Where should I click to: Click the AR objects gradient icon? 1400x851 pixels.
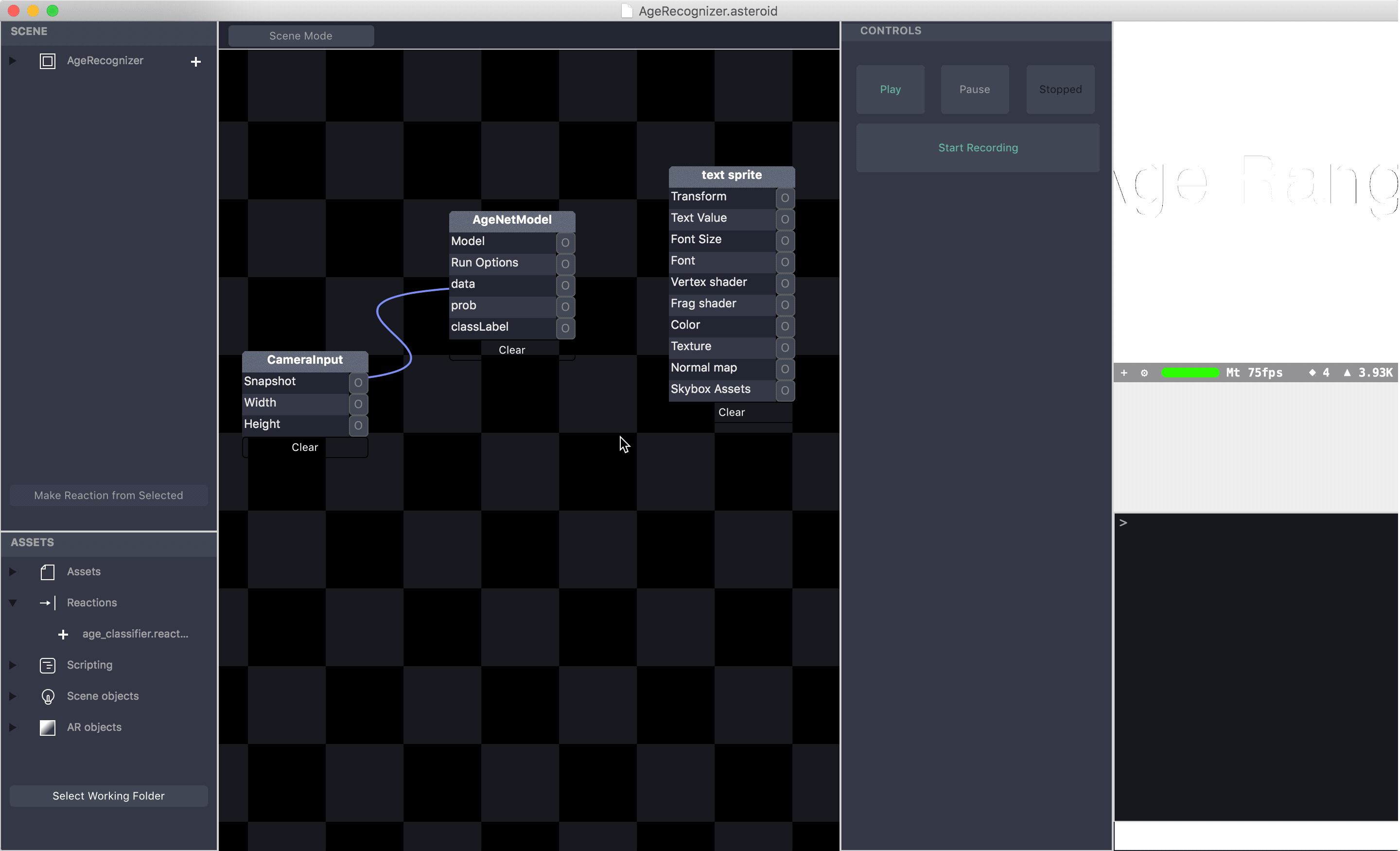pos(48,727)
